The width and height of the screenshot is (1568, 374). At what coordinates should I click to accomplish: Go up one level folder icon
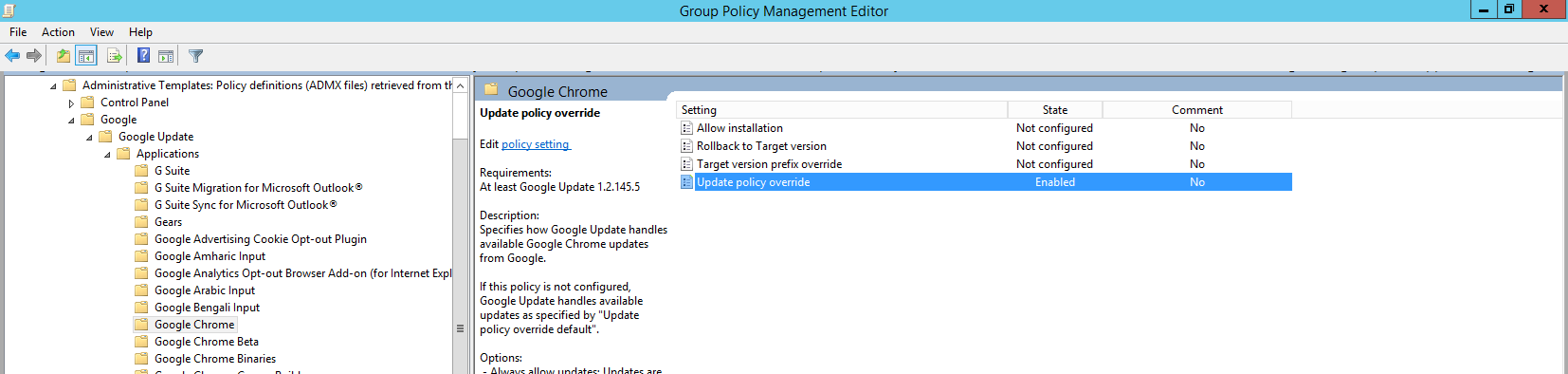point(64,56)
